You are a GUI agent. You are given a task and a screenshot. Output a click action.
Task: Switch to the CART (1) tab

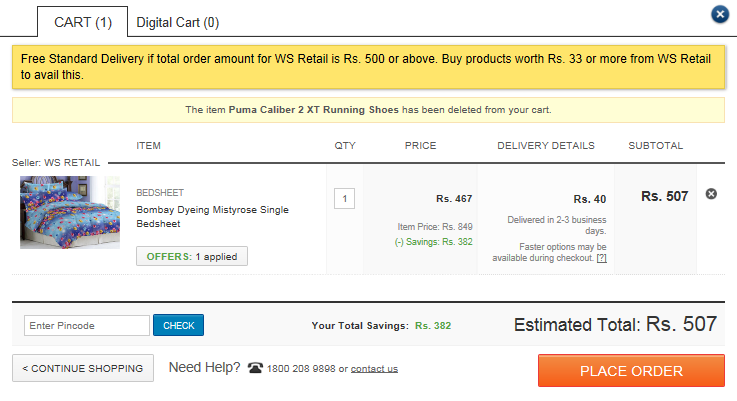coord(83,22)
